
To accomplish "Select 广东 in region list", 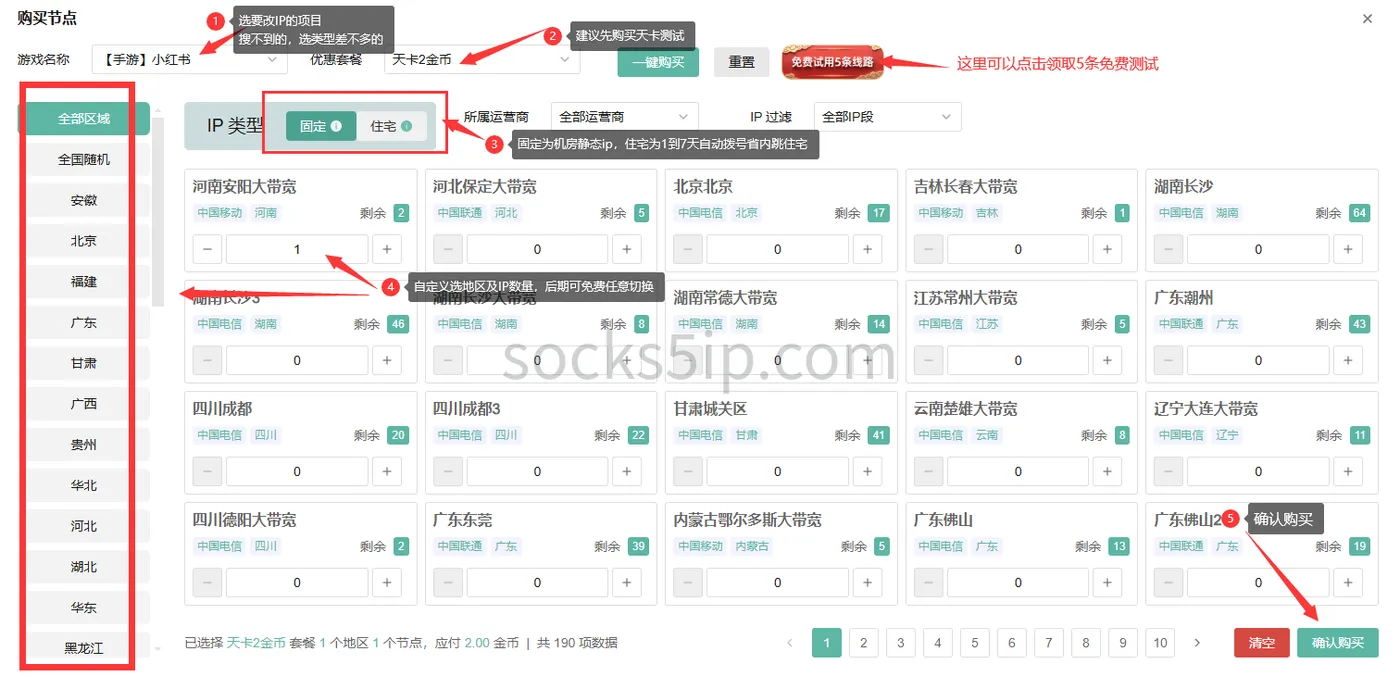I will (x=84, y=322).
